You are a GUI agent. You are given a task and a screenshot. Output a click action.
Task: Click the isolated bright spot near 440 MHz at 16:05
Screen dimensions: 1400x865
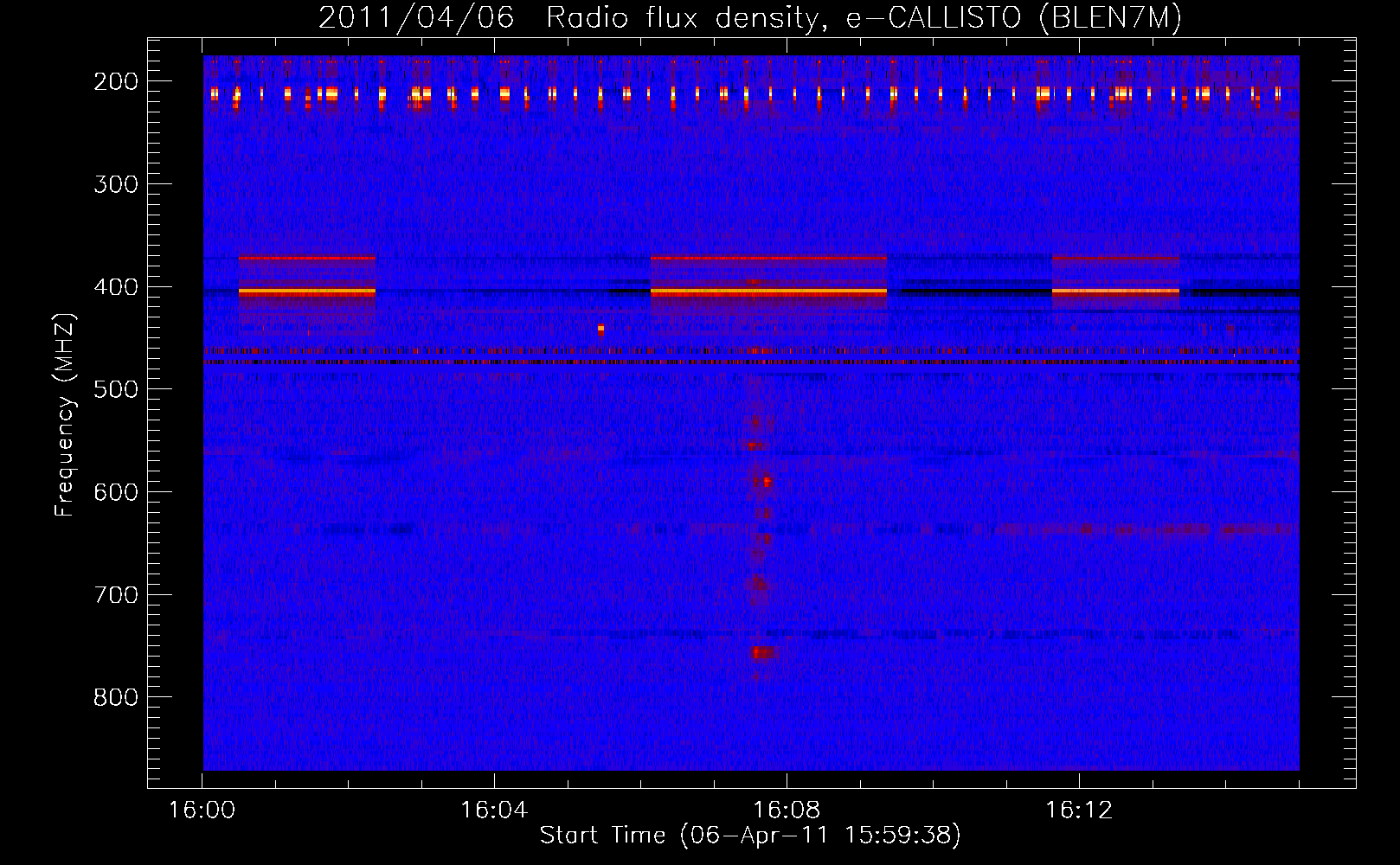click(x=600, y=329)
